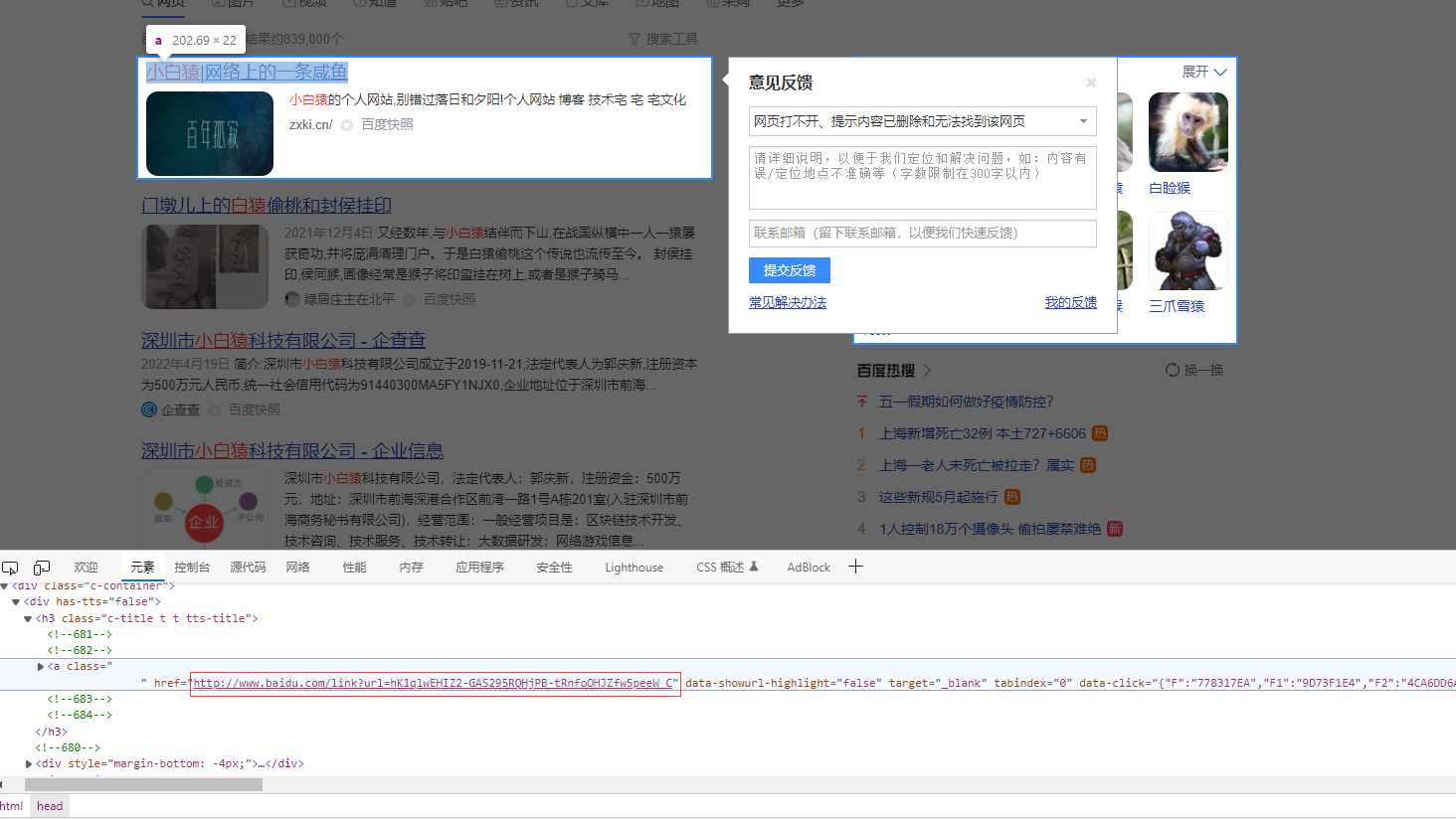Image resolution: width=1456 pixels, height=819 pixels.
Task: Activate the DevTools inspect element picker
Action: click(x=10, y=568)
